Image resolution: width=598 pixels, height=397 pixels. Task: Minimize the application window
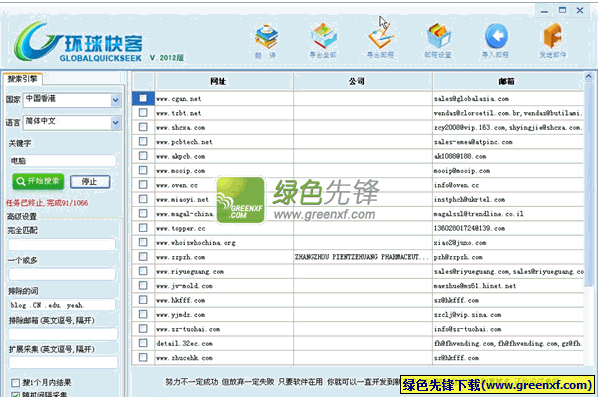coord(544,11)
